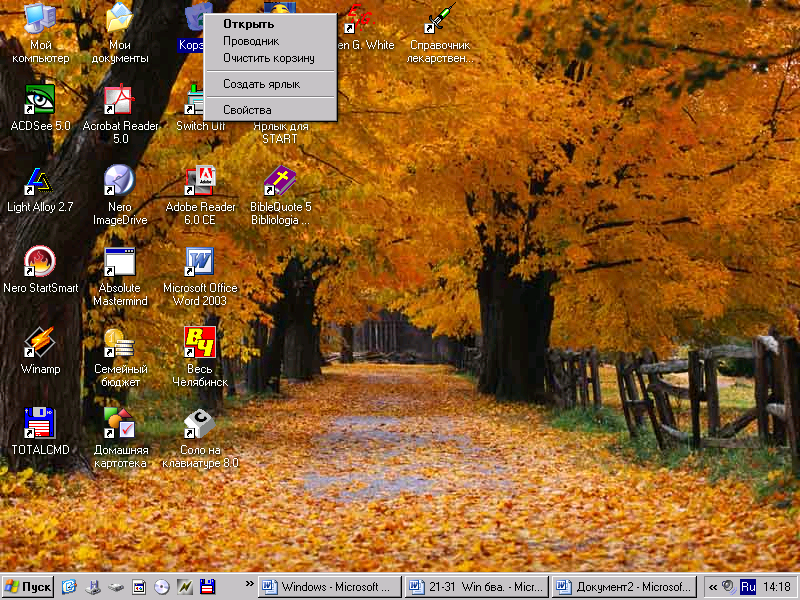This screenshot has width=800, height=600.
Task: Choose Проводник in the context menu
Action: [270, 41]
